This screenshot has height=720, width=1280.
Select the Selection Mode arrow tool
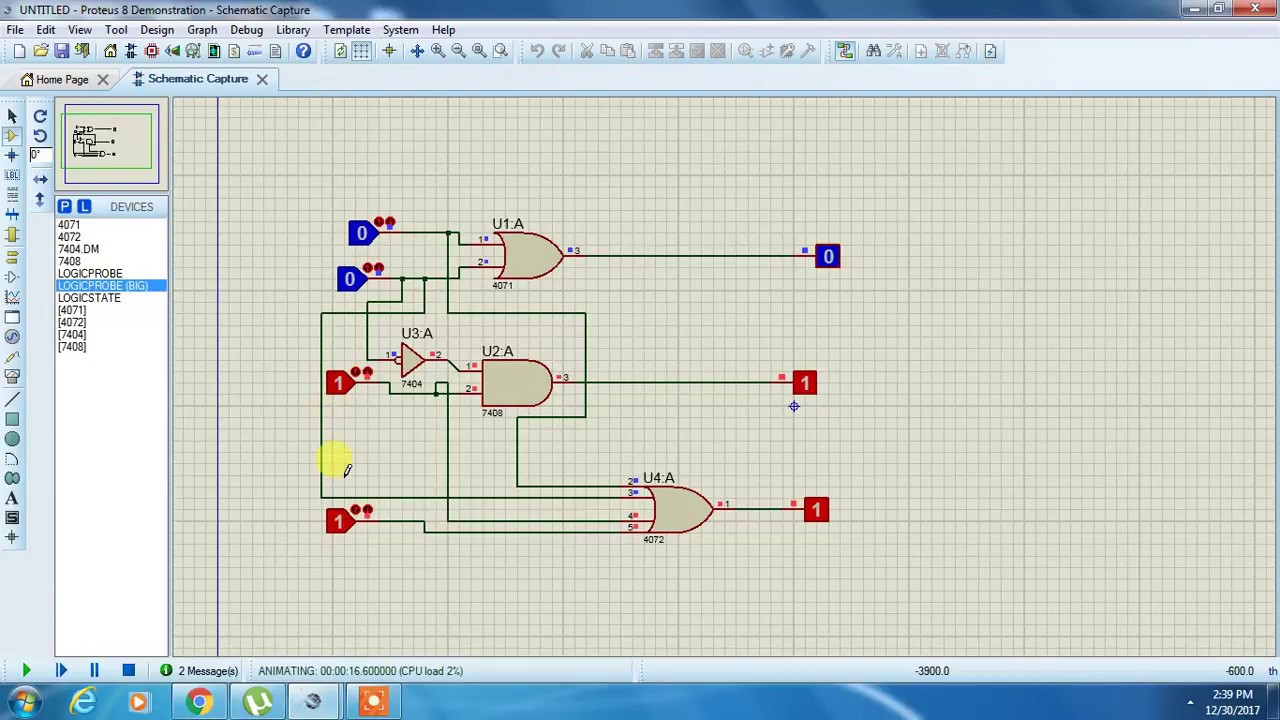[x=12, y=116]
